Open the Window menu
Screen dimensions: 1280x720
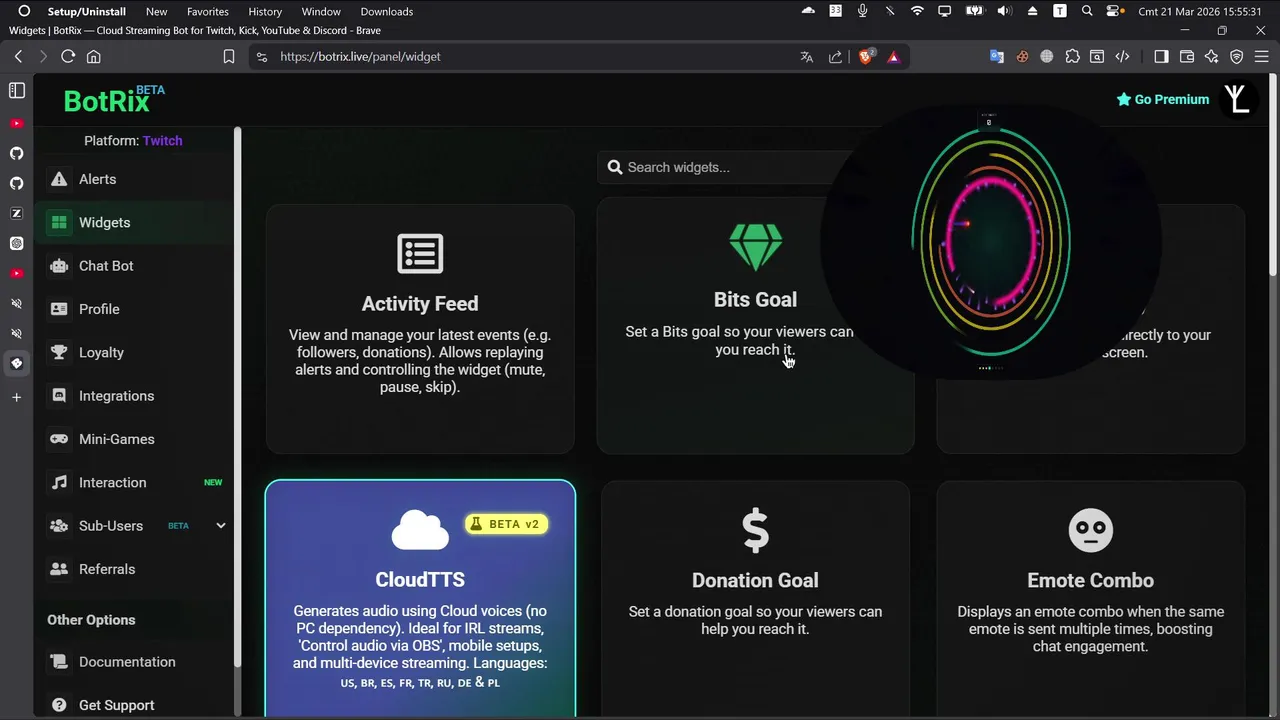[321, 12]
